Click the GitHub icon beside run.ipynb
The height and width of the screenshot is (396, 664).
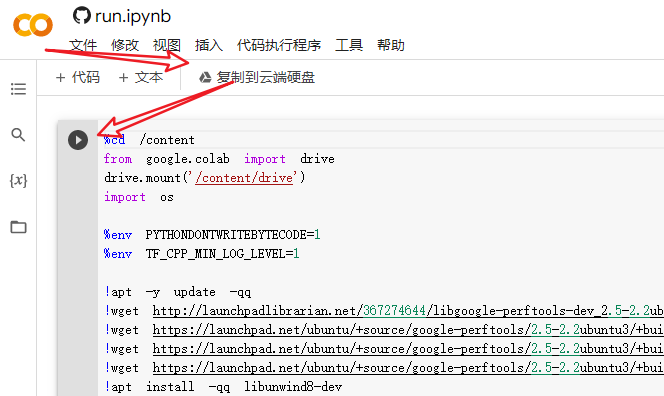[82, 16]
